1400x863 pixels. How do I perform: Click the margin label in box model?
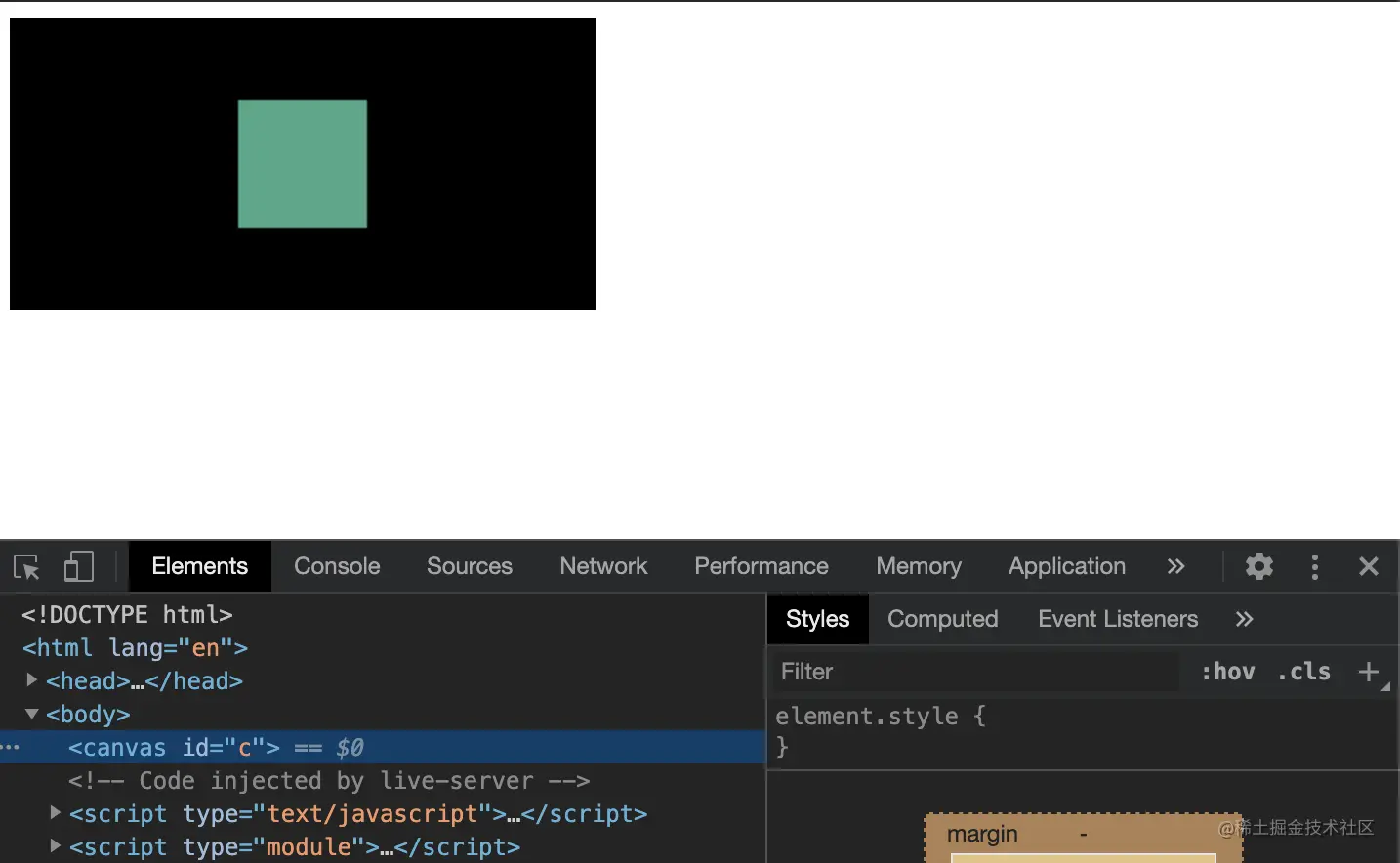982,834
